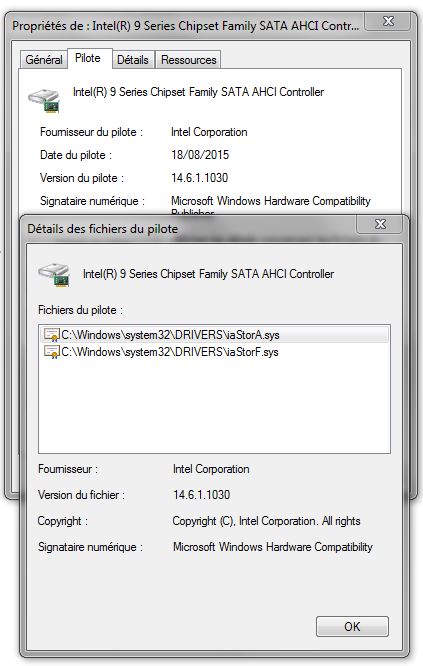Select the iaStorA.sys driver file entry
423x666 pixels.
coord(215,335)
